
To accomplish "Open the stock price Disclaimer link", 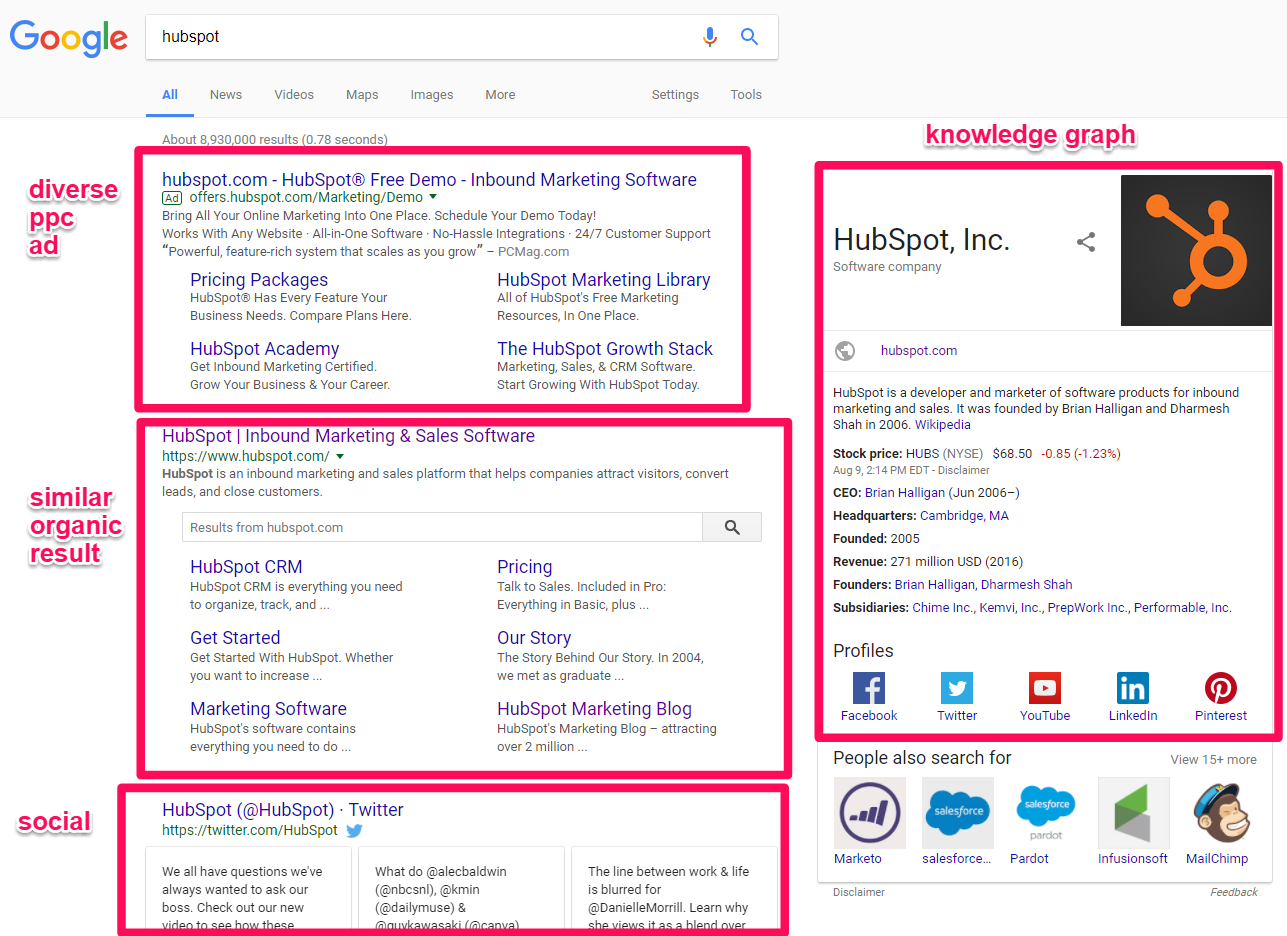I will [964, 470].
